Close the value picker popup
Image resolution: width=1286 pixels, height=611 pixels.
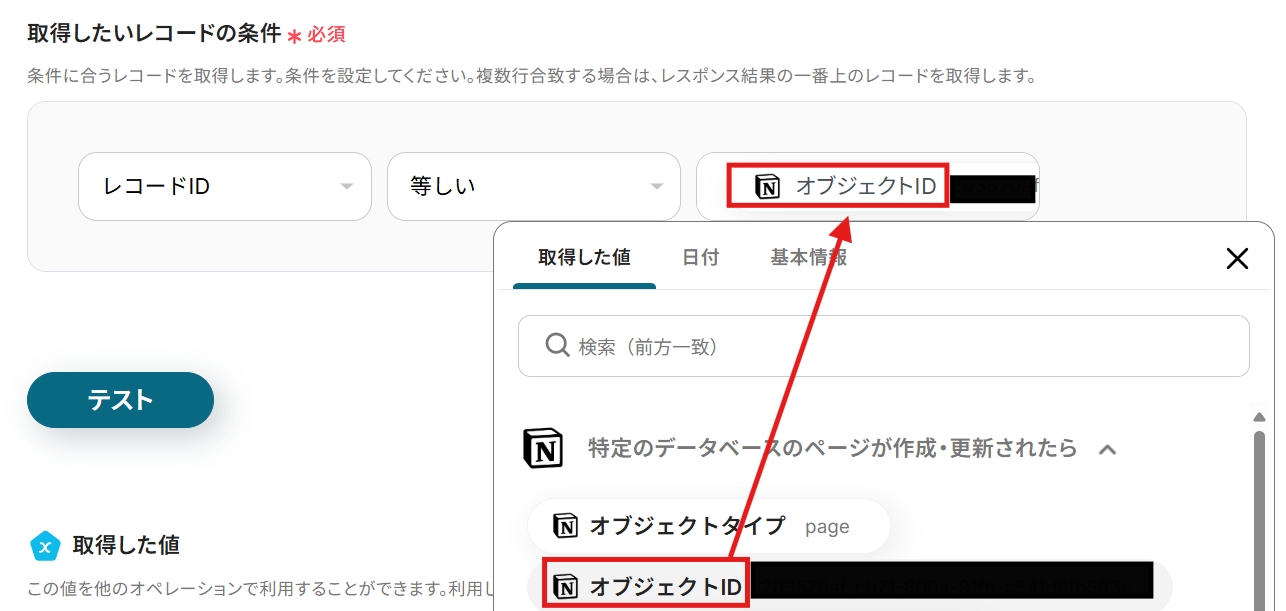point(1237,259)
